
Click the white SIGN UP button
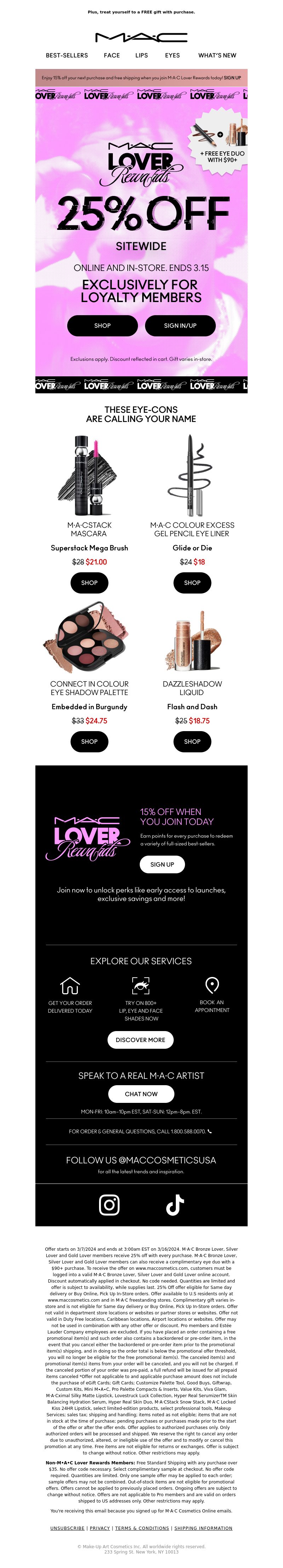tap(162, 864)
